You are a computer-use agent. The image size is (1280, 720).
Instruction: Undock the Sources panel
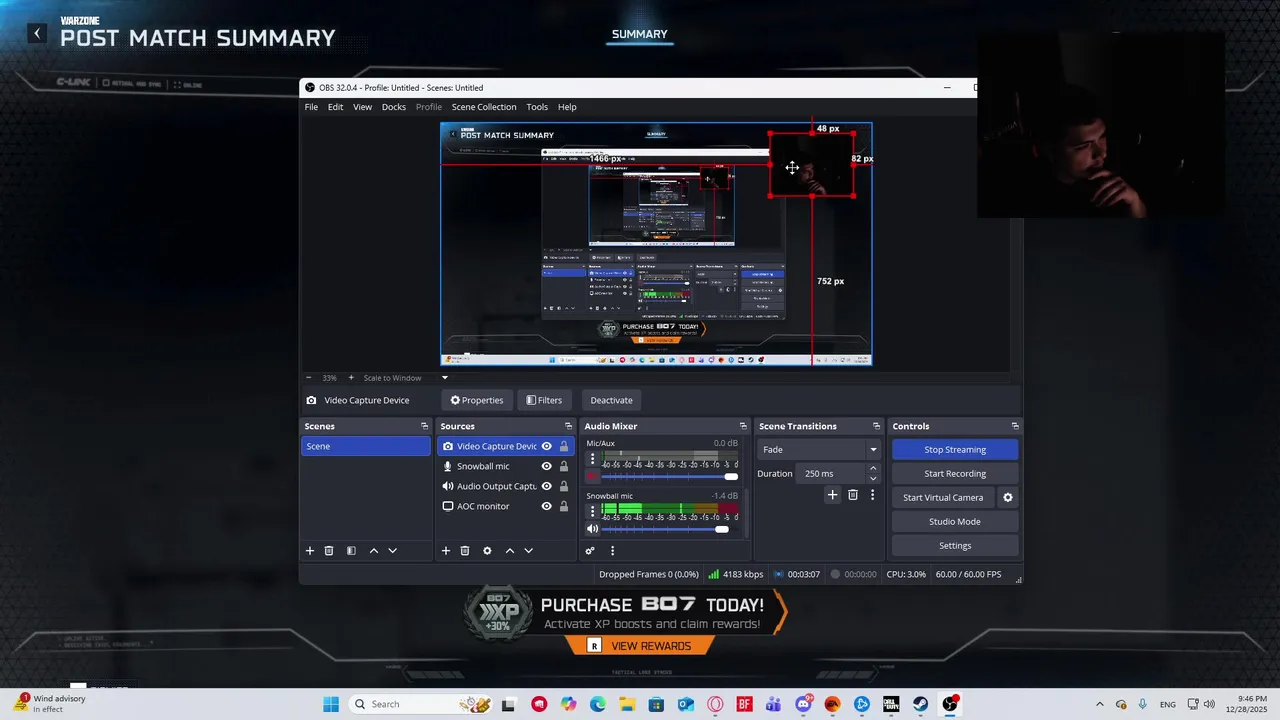568,426
